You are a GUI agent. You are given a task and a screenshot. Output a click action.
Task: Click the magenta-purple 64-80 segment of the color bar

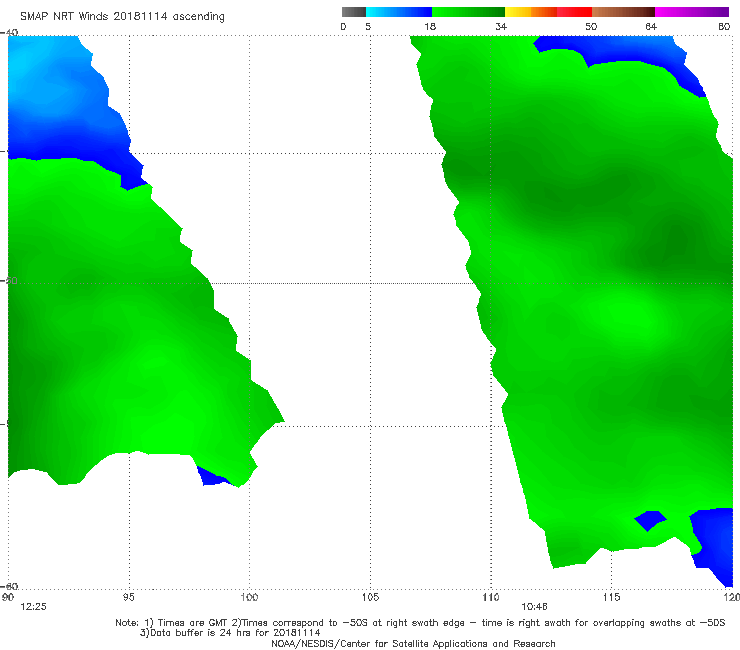(692, 12)
